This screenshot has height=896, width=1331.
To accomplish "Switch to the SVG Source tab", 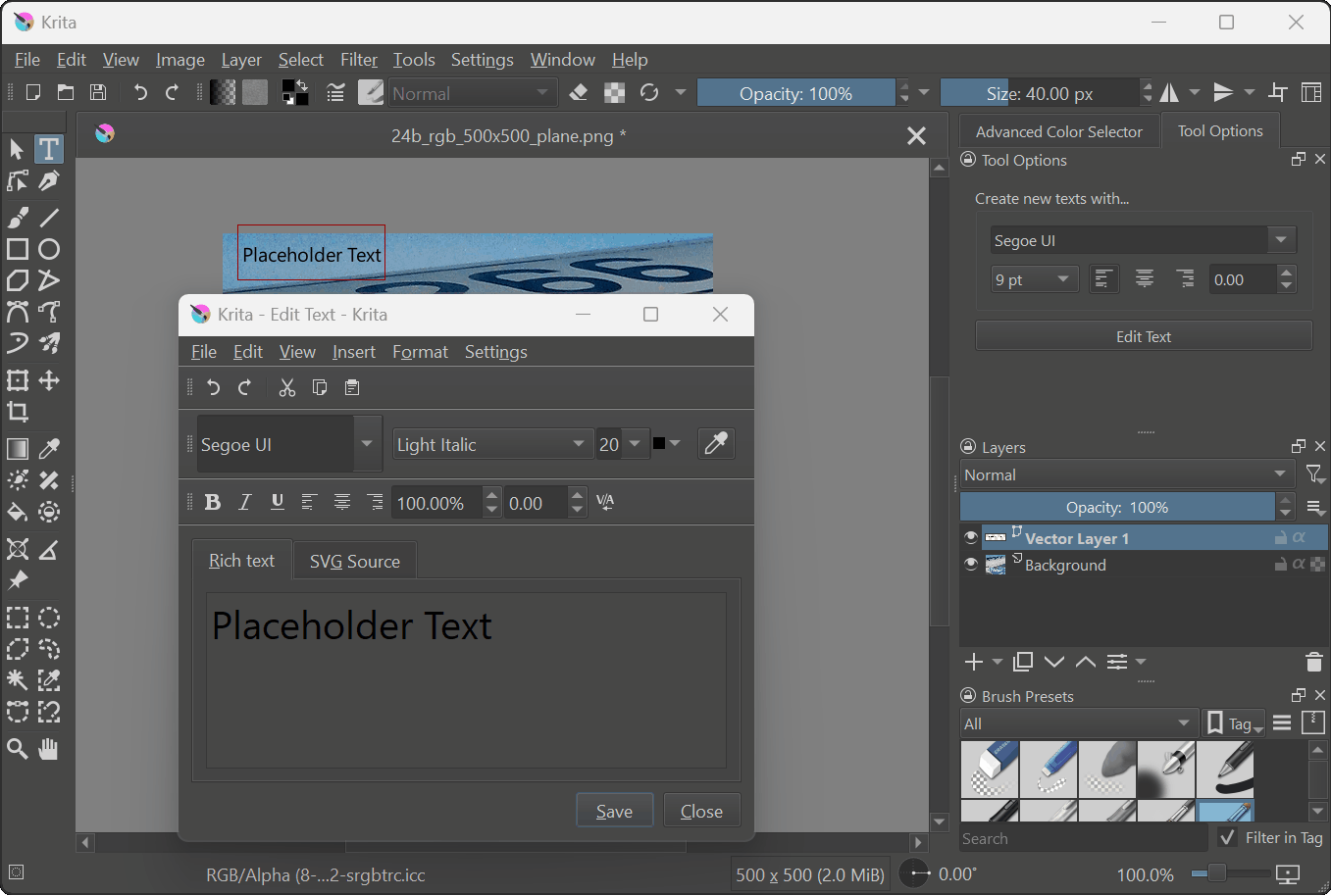I will (354, 562).
